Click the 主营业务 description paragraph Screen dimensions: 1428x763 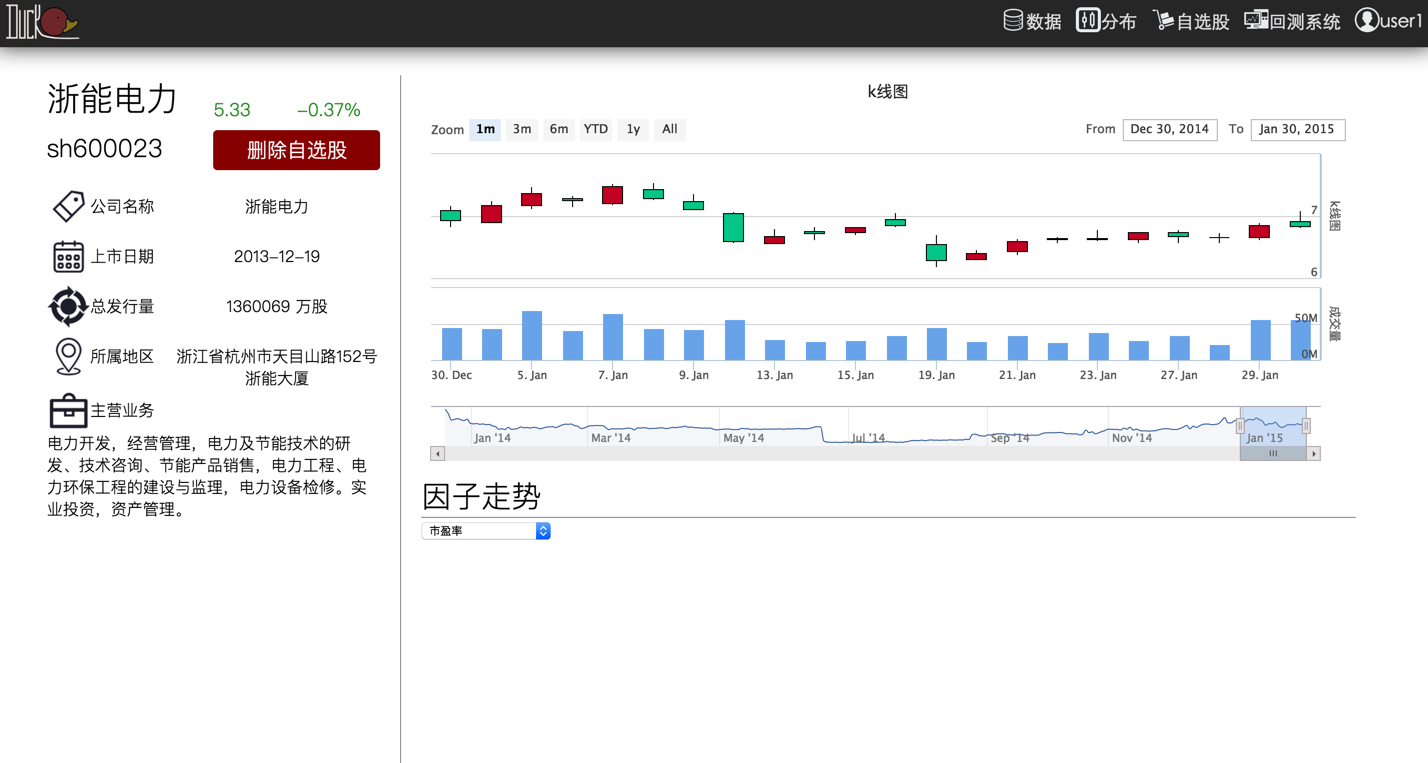(207, 476)
